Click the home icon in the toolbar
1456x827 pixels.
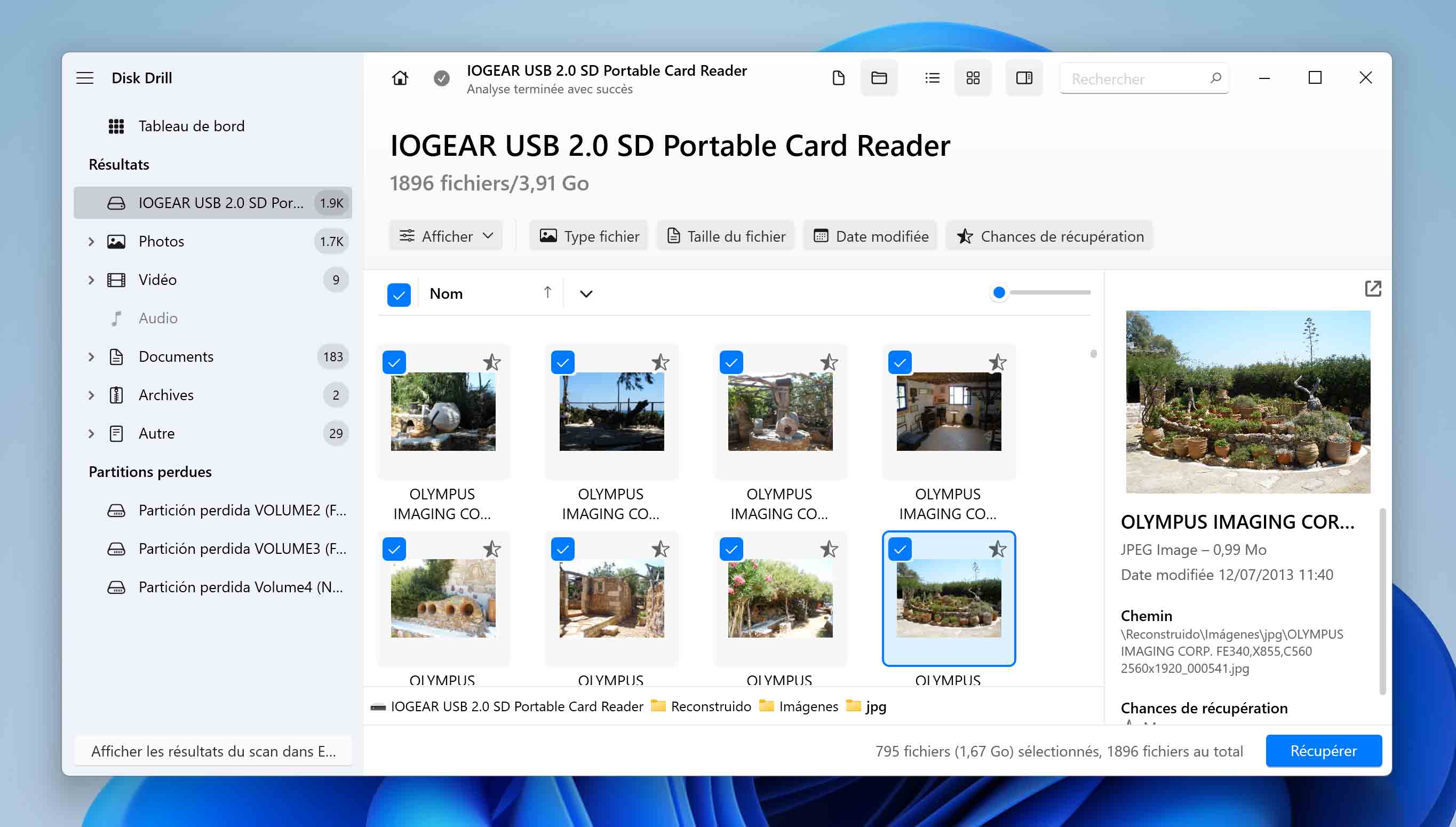tap(400, 78)
